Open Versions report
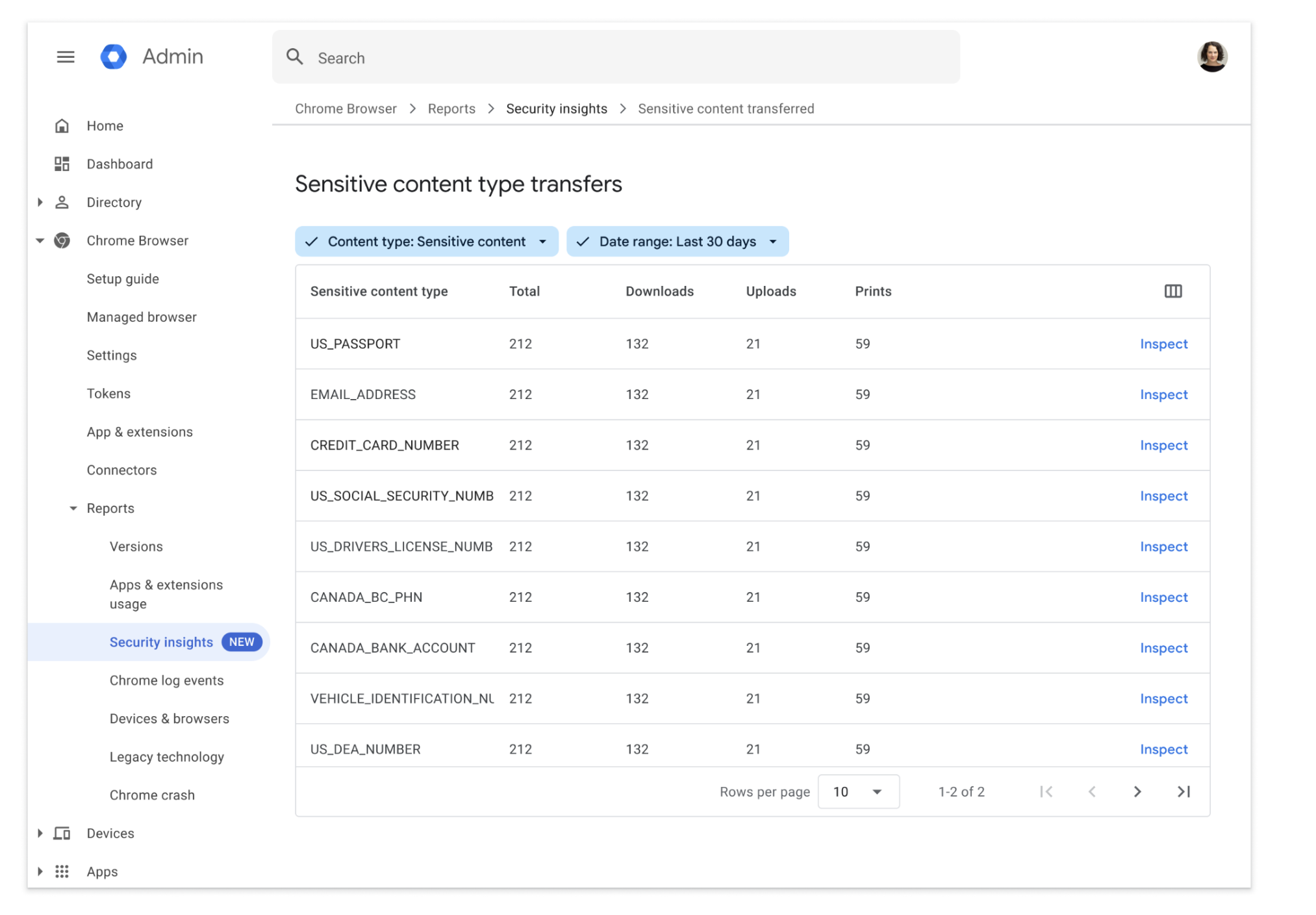This screenshot has width=1316, height=915. (136, 547)
